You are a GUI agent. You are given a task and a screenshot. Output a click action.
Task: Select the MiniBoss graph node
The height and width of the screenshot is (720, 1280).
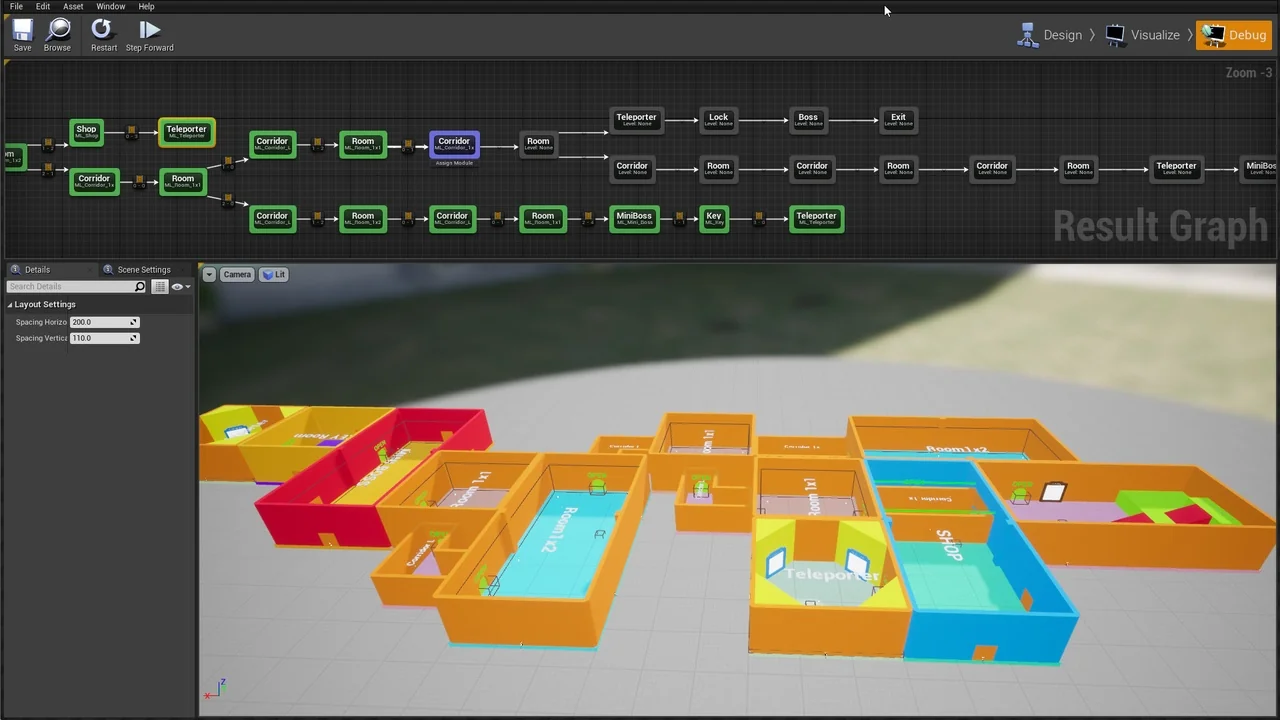tap(634, 218)
